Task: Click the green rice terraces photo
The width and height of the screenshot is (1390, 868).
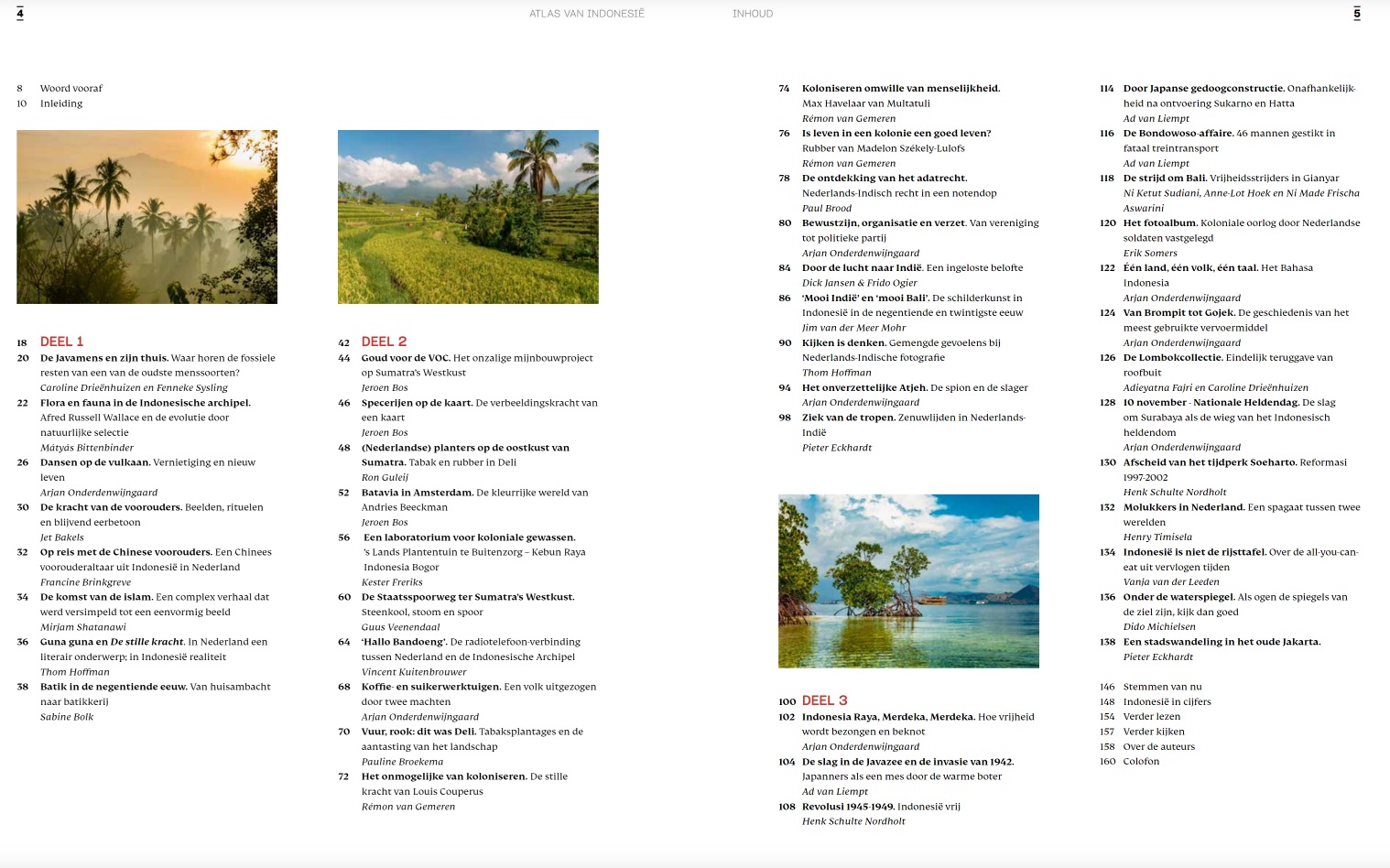Action: pos(468,217)
